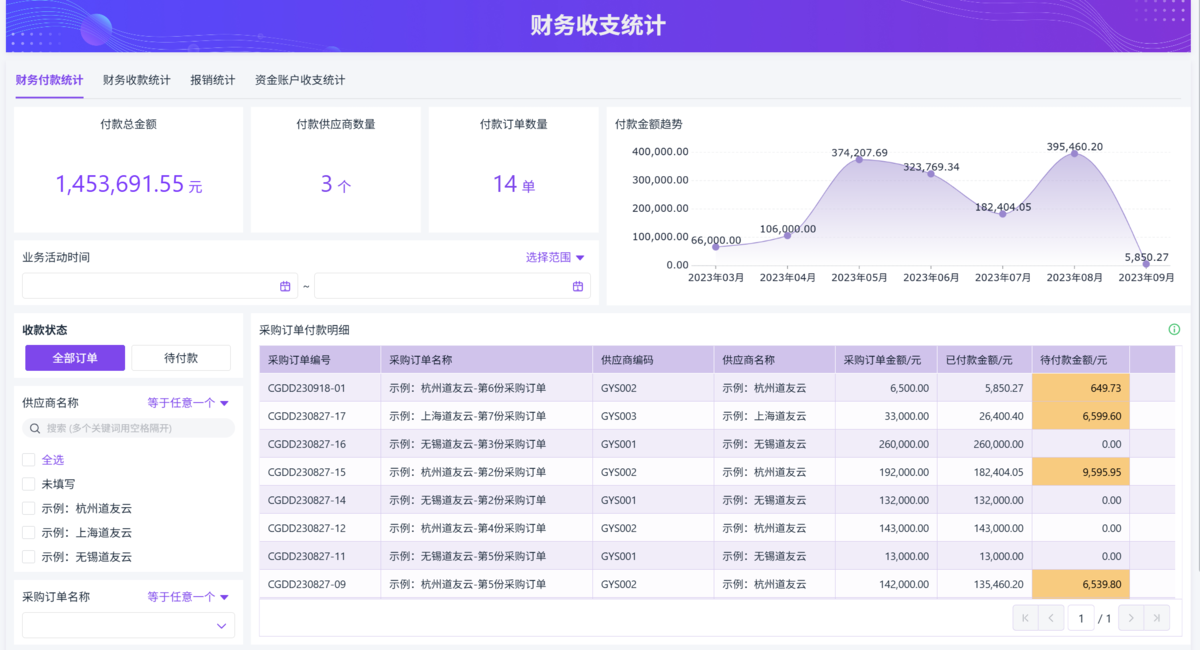Click the 全部订单 button

pos(75,358)
